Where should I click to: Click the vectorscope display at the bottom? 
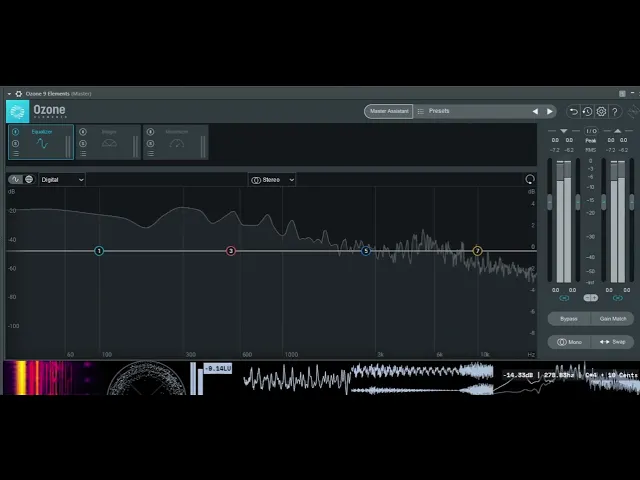(146, 378)
